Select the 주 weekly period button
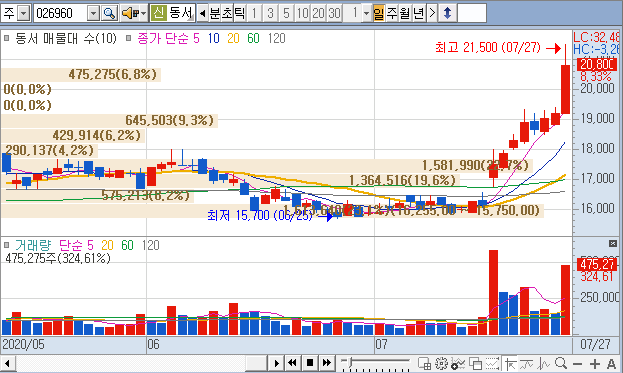Screen dimensions: 623x373 392,13
